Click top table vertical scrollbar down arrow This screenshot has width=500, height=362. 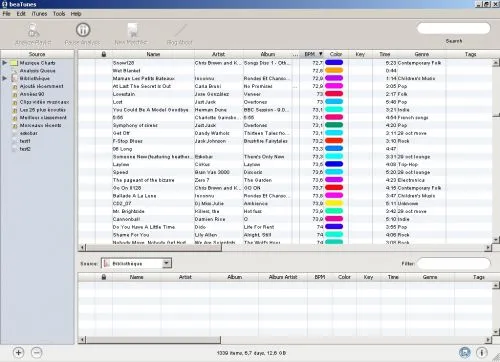[x=496, y=239]
